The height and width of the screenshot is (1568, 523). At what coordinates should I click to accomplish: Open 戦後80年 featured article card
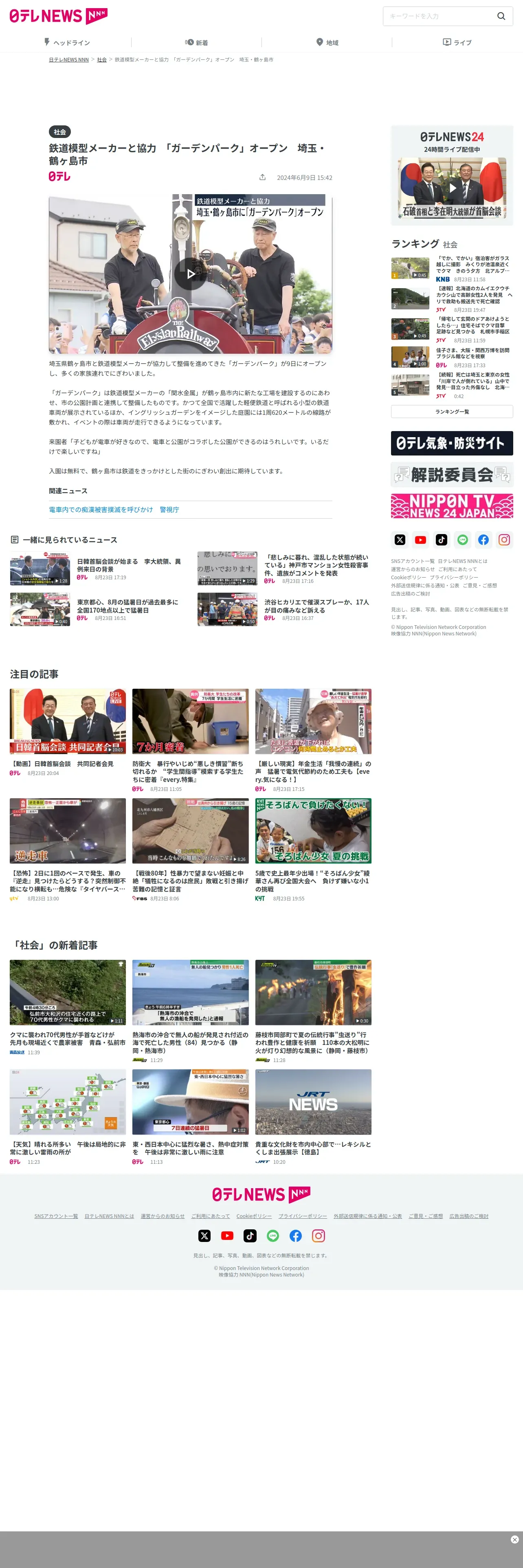[x=191, y=850]
